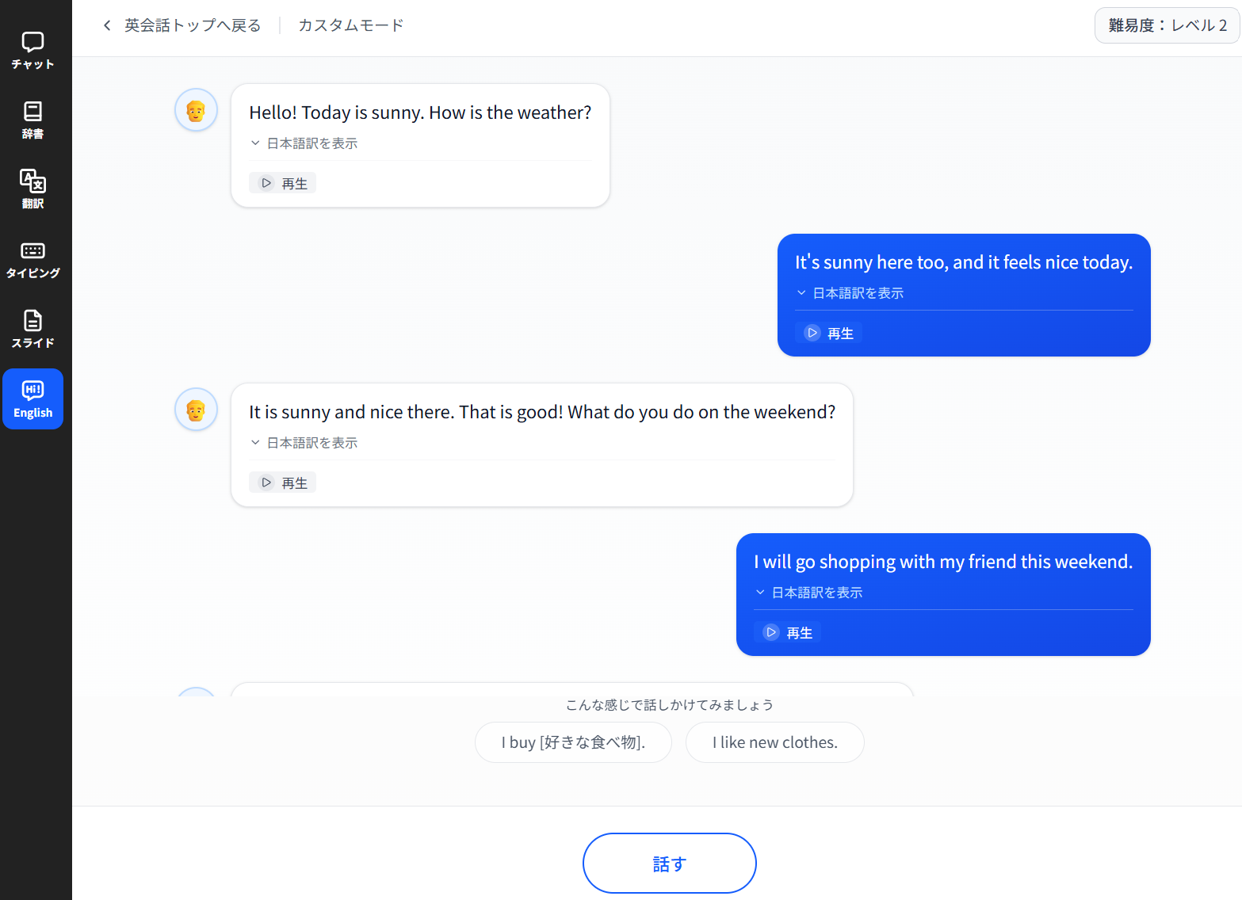The width and height of the screenshot is (1242, 900).
Task: Click the English conversation sidebar icon
Action: (x=33, y=399)
